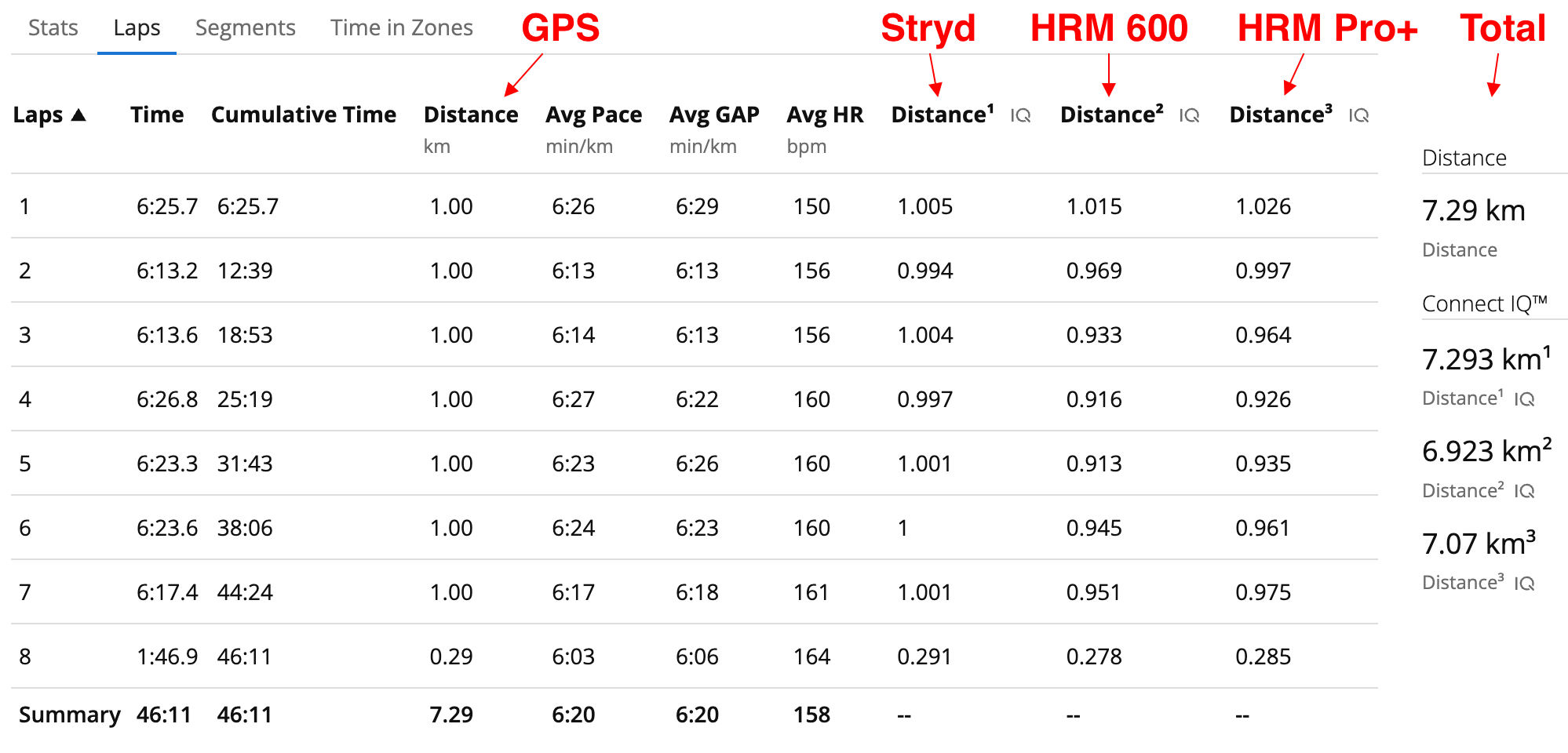
Task: Click cumulative time 25:19
Action: tap(245, 399)
